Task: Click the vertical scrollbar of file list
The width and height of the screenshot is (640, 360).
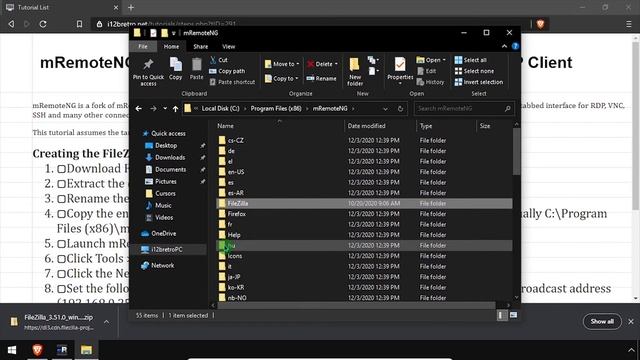Action: pos(516,152)
